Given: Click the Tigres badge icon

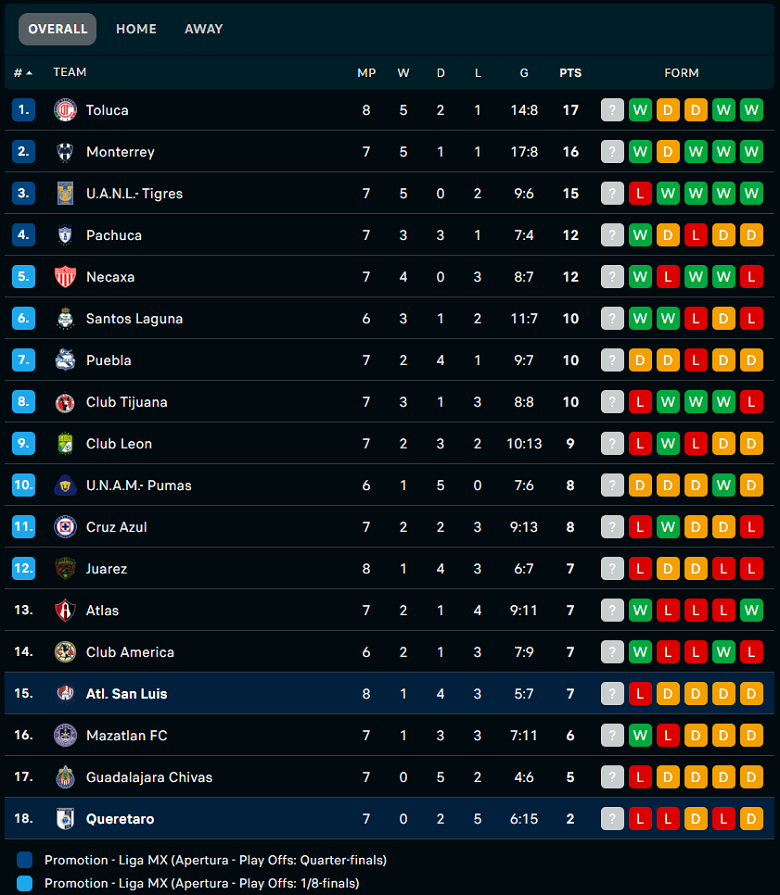Looking at the screenshot, I should pyautogui.click(x=65, y=193).
